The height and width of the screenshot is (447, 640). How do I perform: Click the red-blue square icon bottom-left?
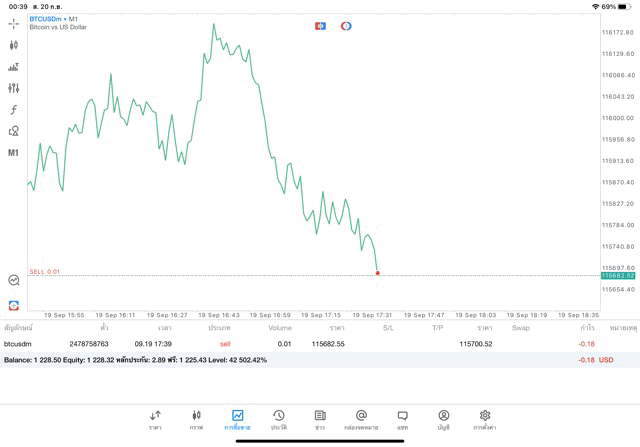tap(14, 305)
